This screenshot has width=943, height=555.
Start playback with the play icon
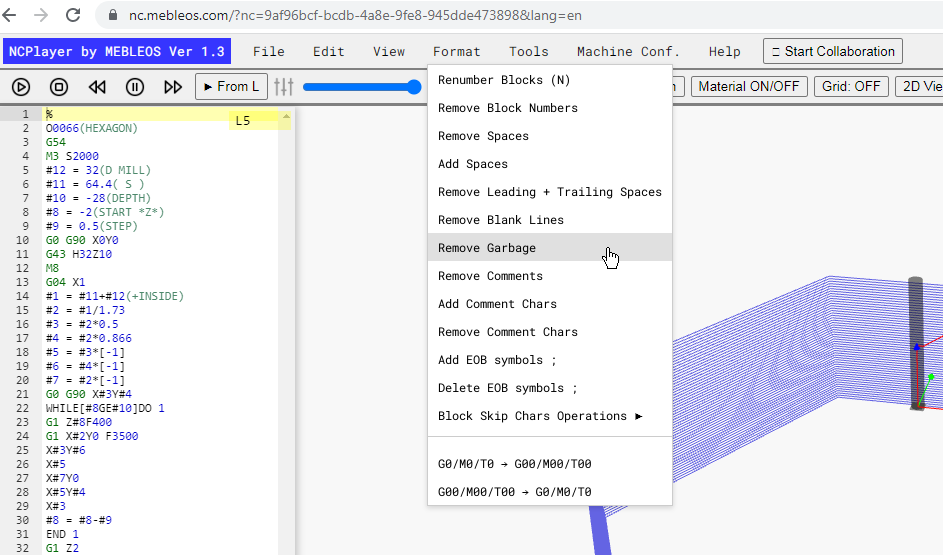(21, 87)
